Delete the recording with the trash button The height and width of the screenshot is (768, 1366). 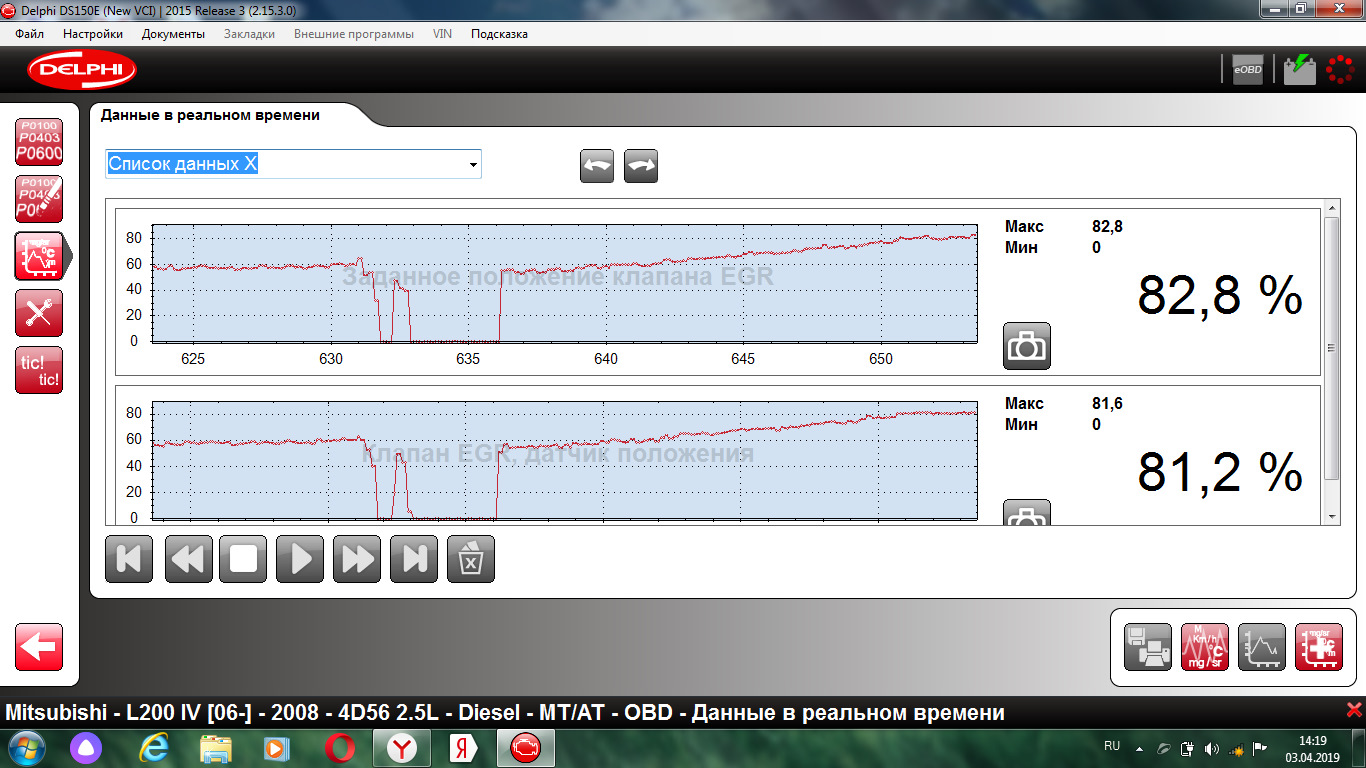click(470, 558)
